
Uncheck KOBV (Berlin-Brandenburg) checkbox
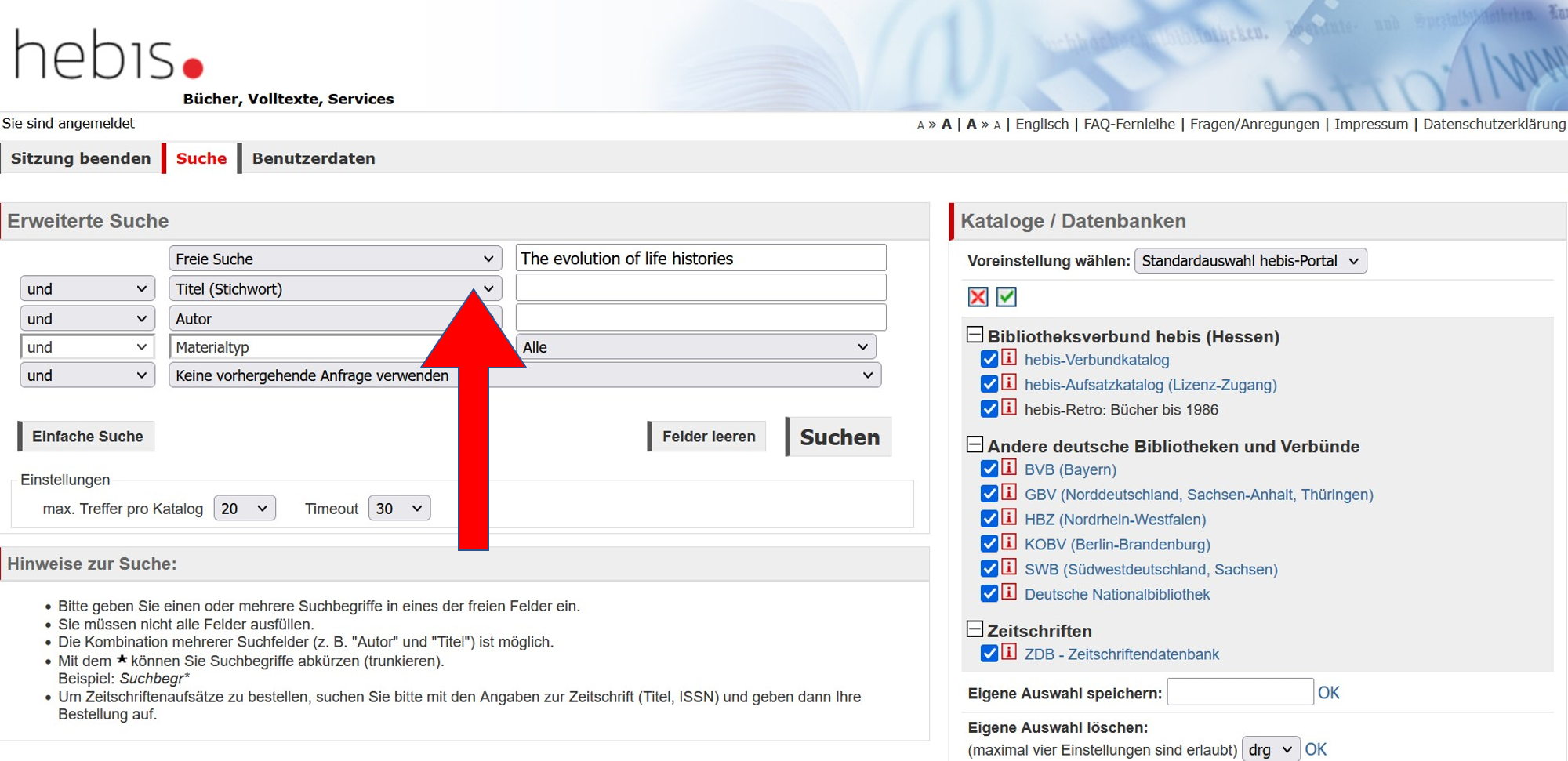989,544
